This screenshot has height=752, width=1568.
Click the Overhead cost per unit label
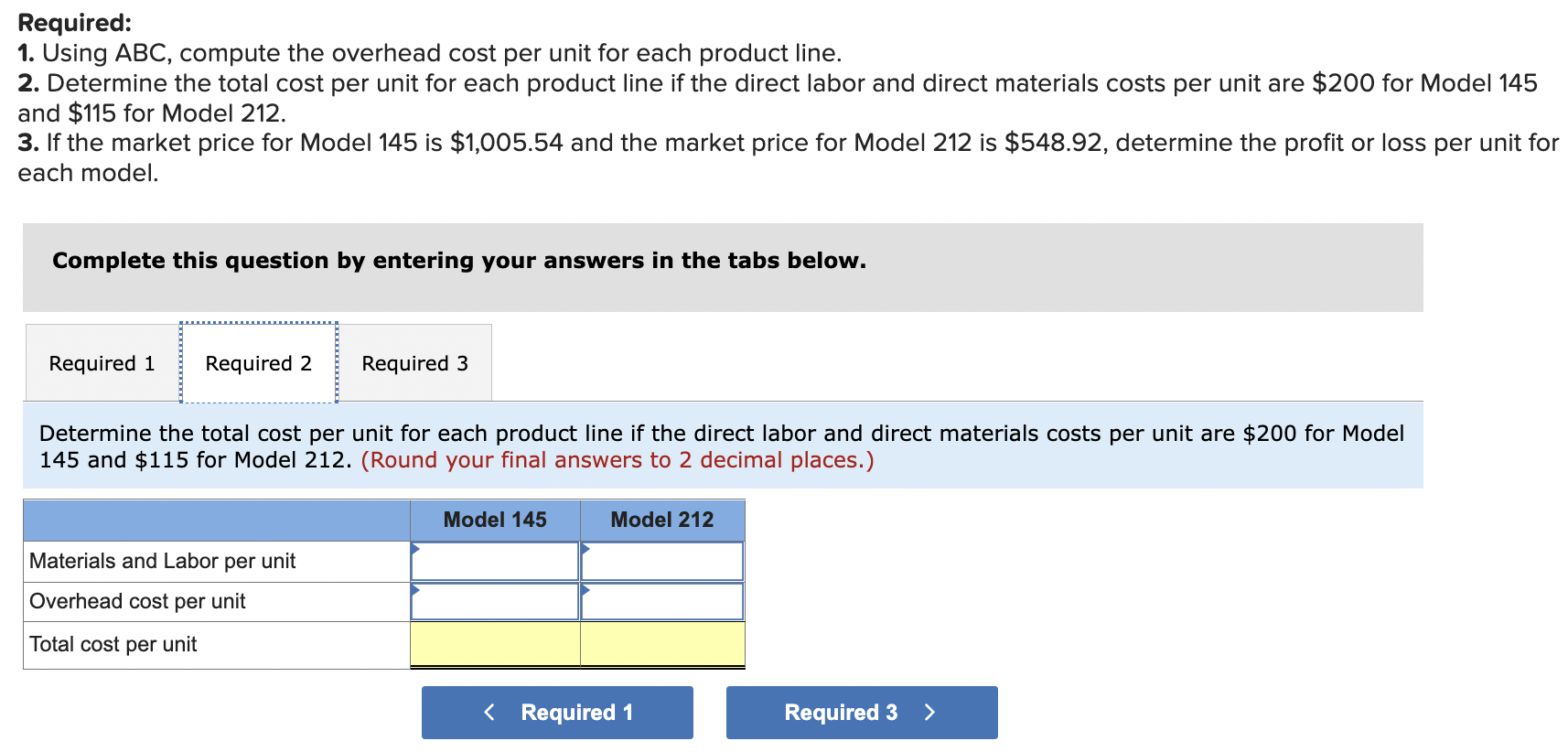(138, 601)
